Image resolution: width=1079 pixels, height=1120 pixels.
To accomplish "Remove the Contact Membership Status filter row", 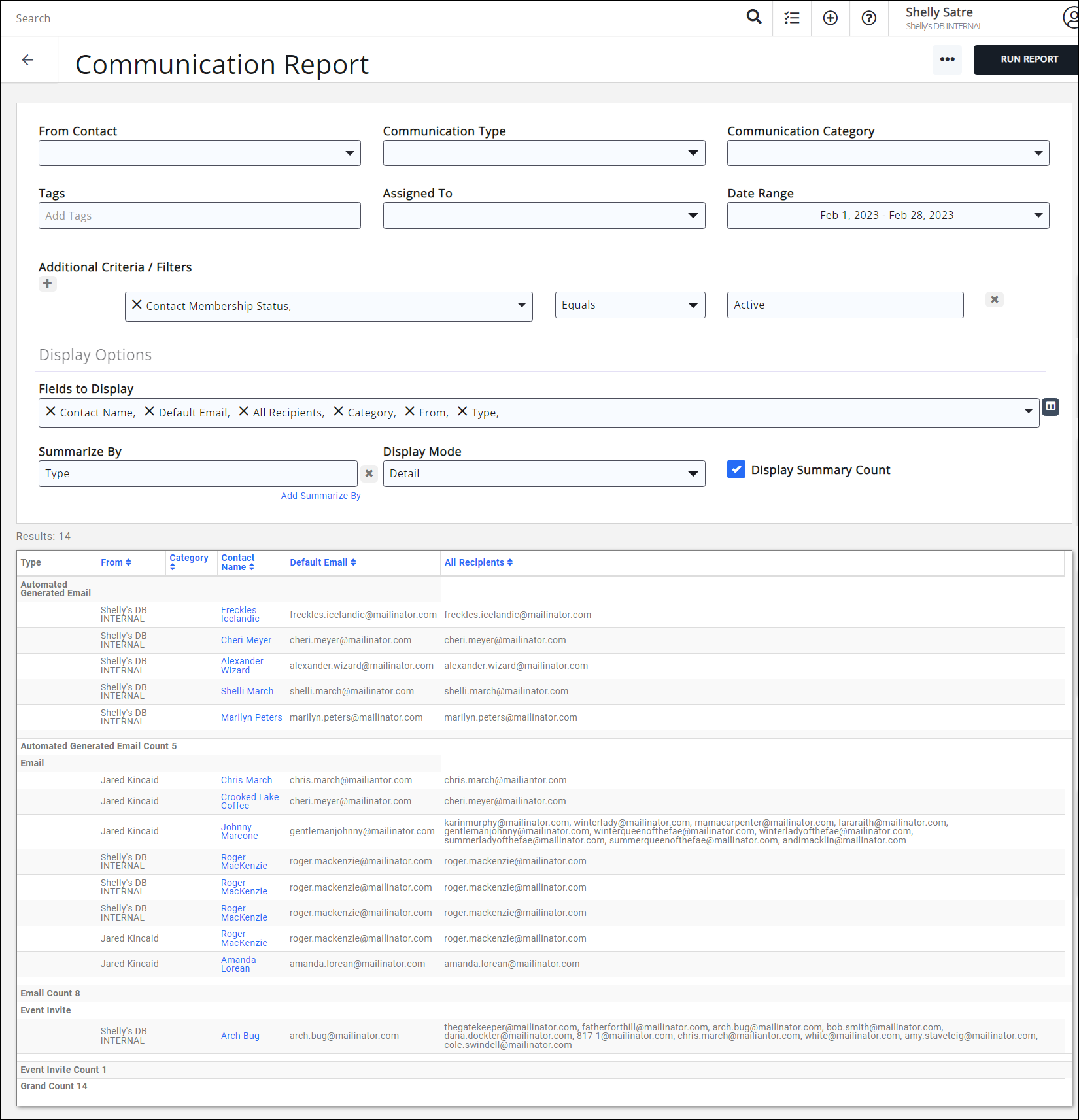I will tap(994, 299).
